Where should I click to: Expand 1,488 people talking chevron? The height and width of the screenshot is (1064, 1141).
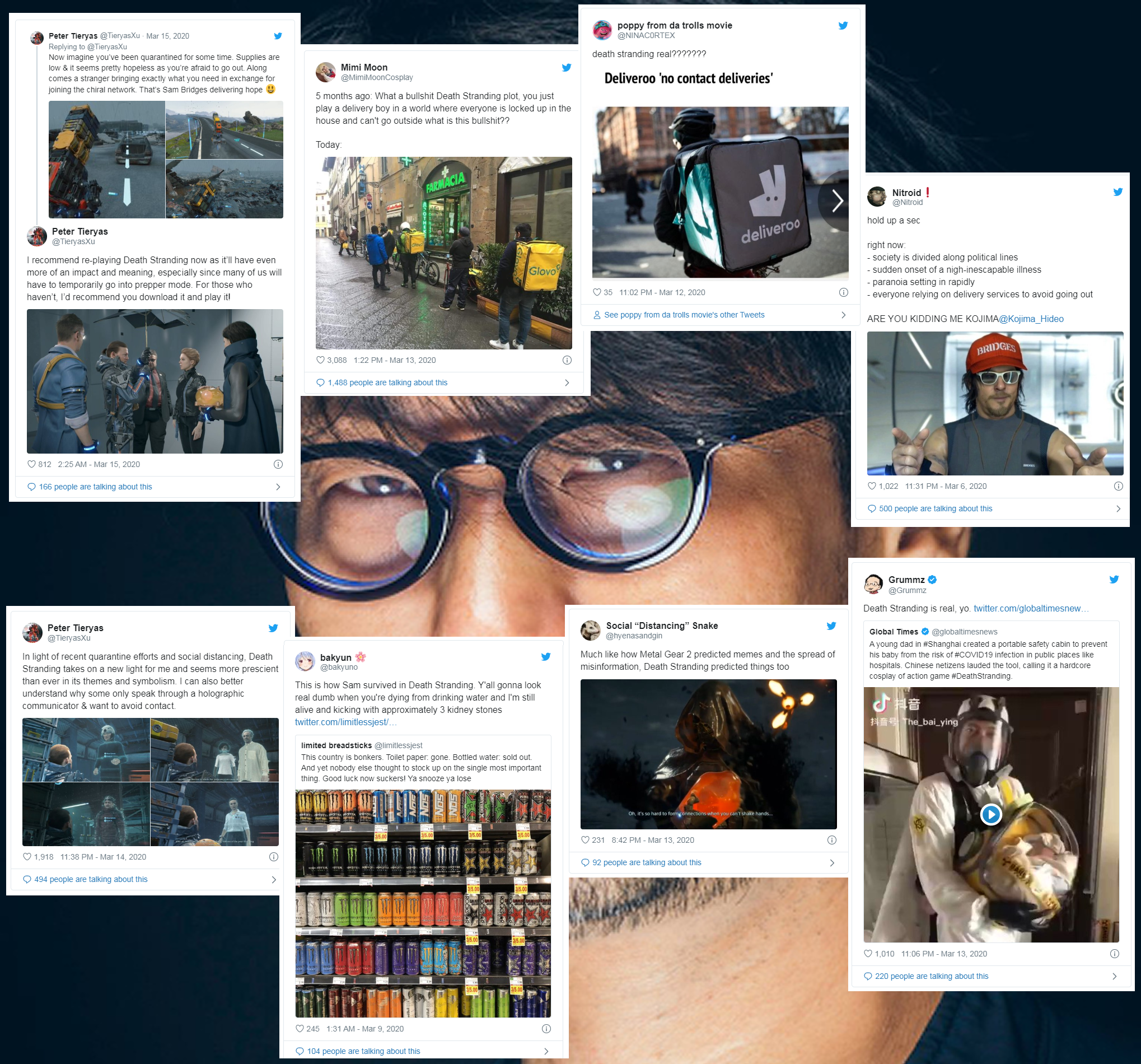pos(567,383)
